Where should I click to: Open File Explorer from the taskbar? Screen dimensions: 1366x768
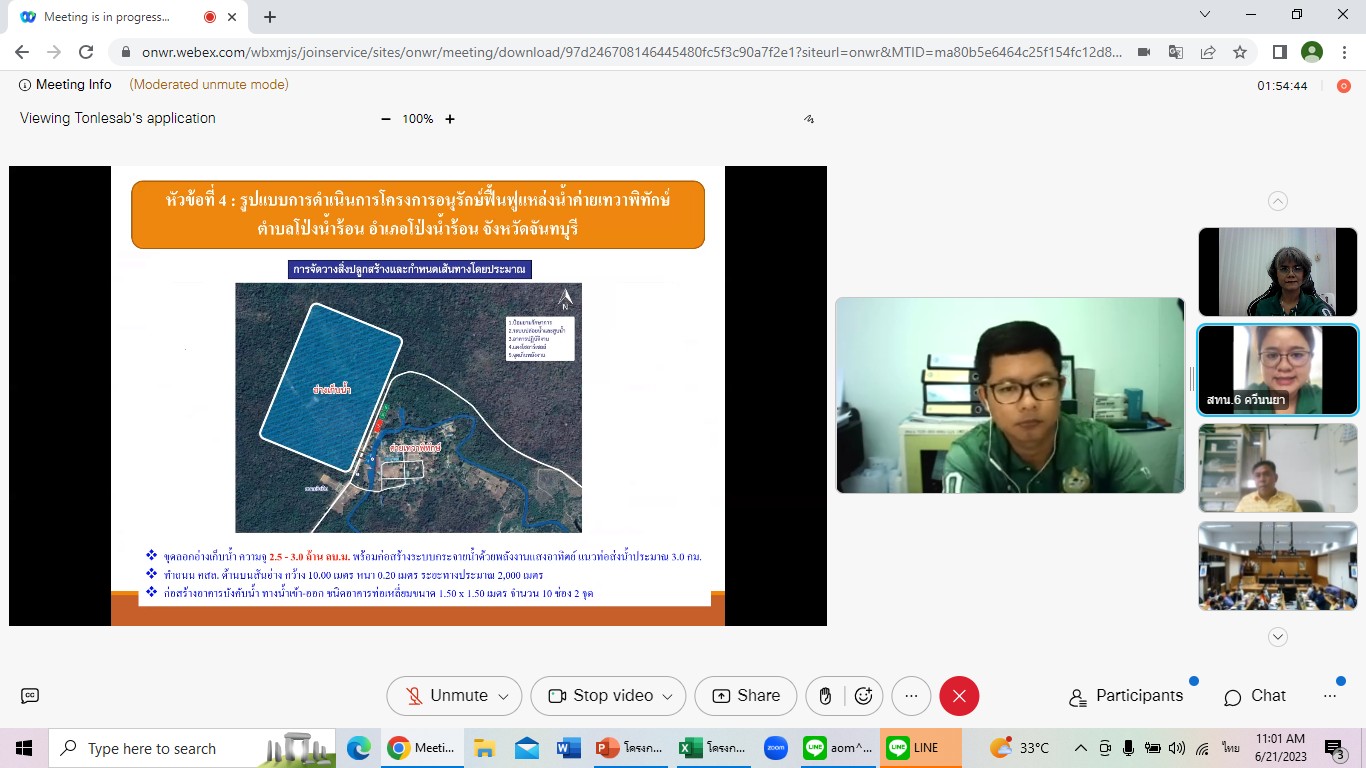pyautogui.click(x=485, y=748)
